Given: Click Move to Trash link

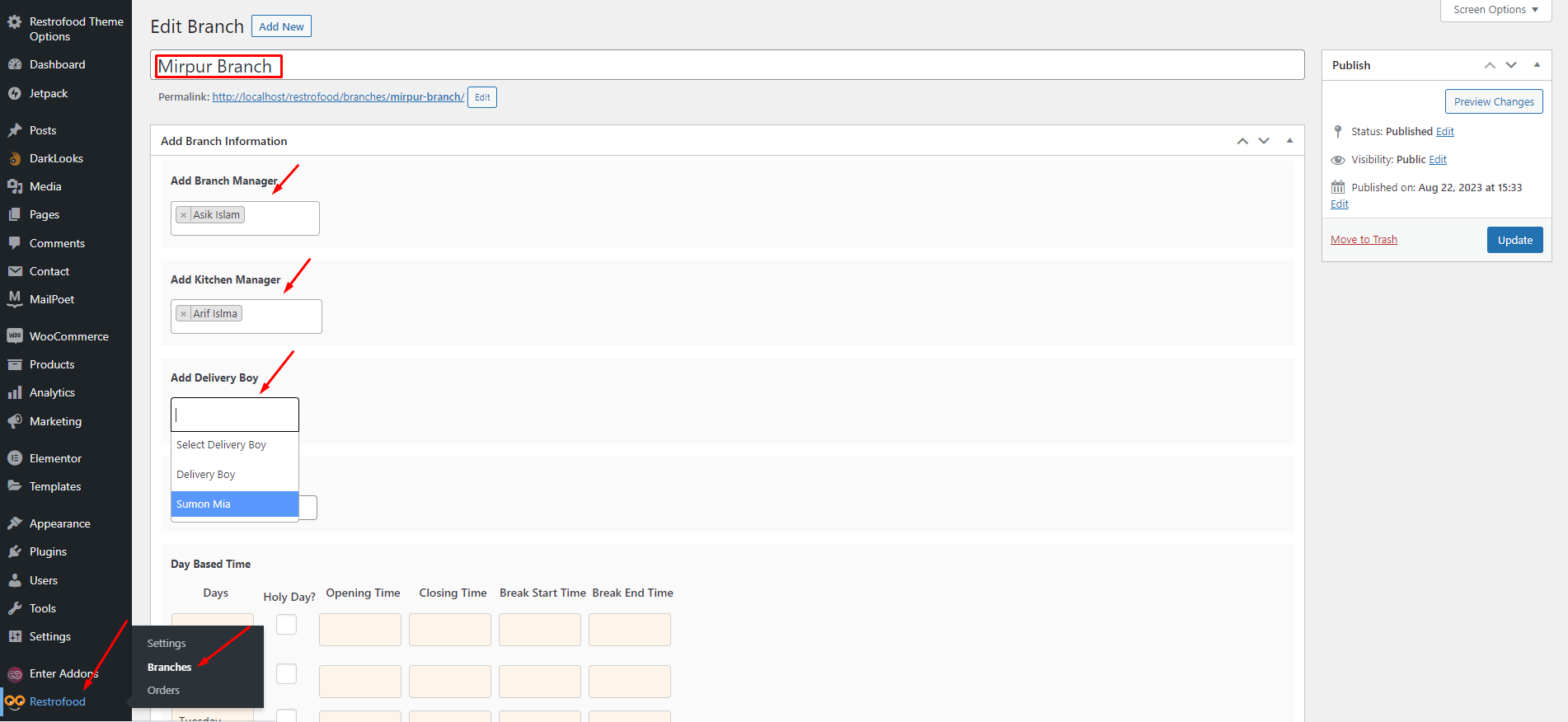Looking at the screenshot, I should [x=1364, y=240].
